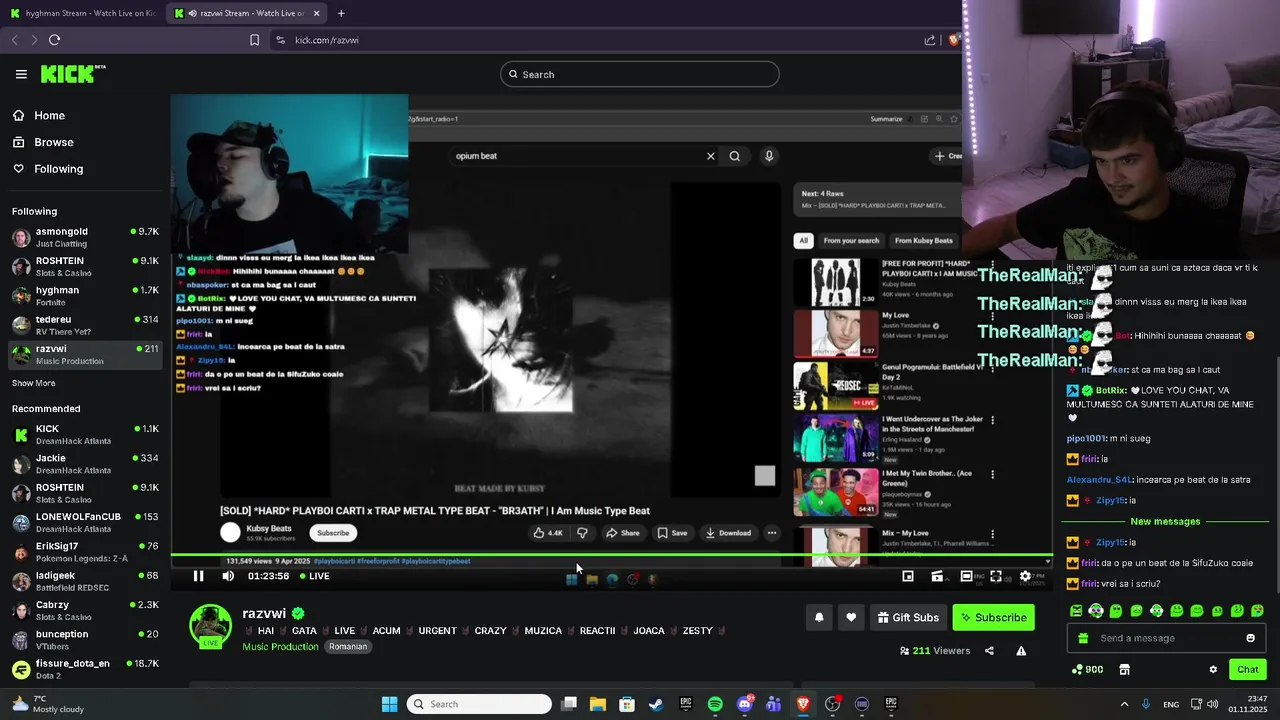Follow razvwi with the heart button

tap(851, 618)
